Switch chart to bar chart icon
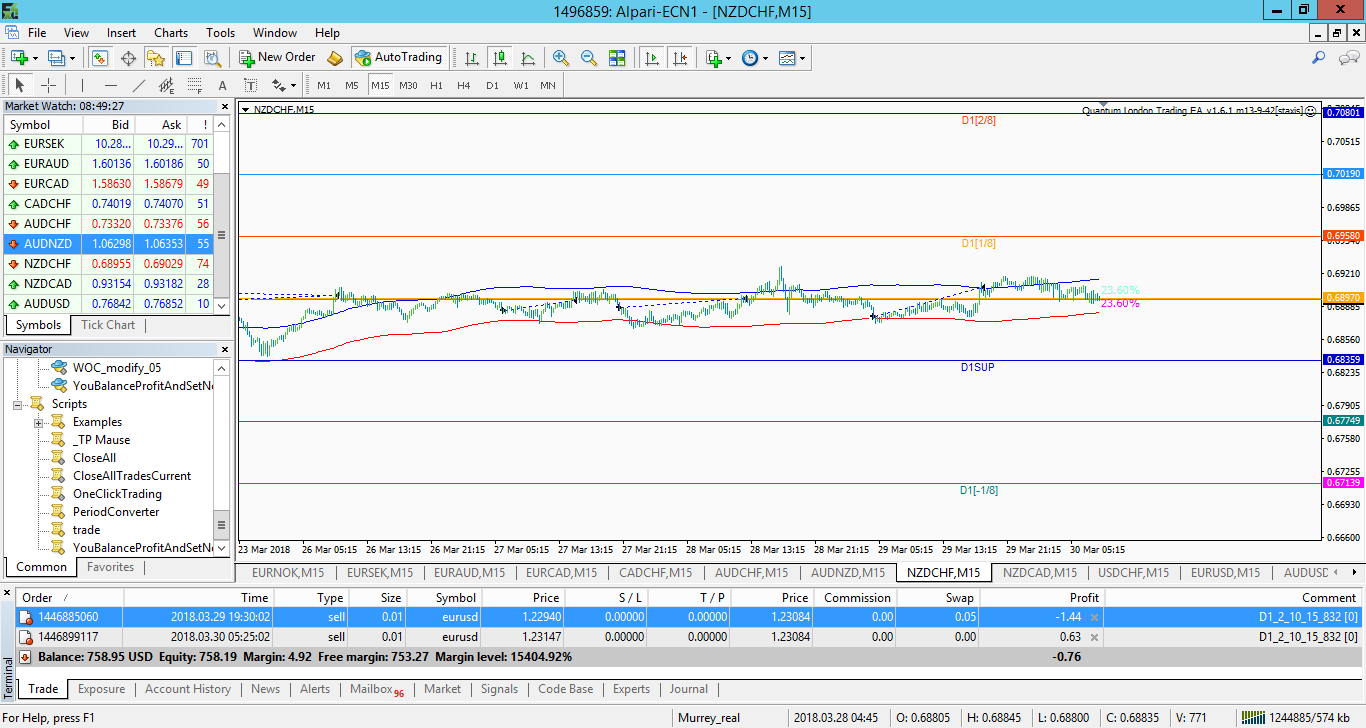The width and height of the screenshot is (1366, 728). click(x=471, y=58)
